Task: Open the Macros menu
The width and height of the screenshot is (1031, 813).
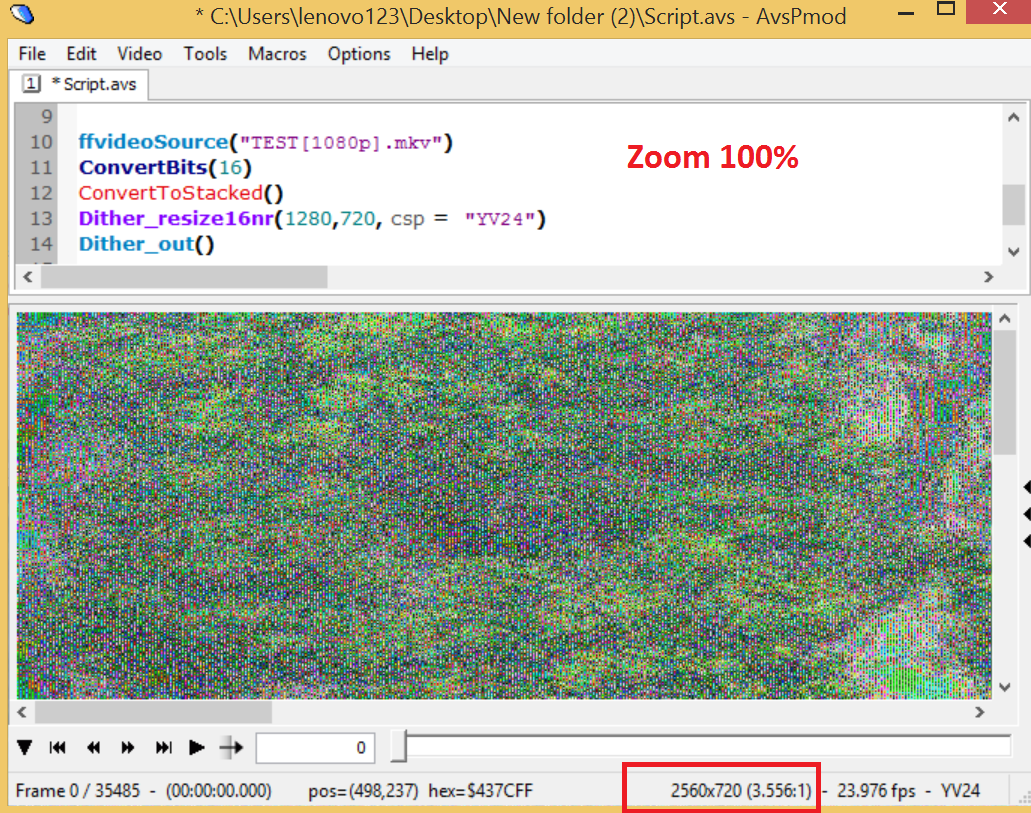Action: pos(277,54)
